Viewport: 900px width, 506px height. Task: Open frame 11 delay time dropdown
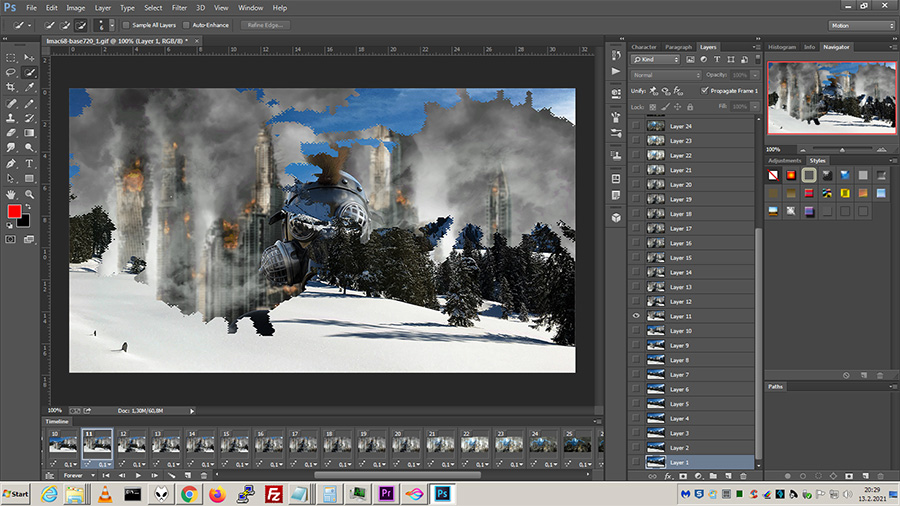105,464
